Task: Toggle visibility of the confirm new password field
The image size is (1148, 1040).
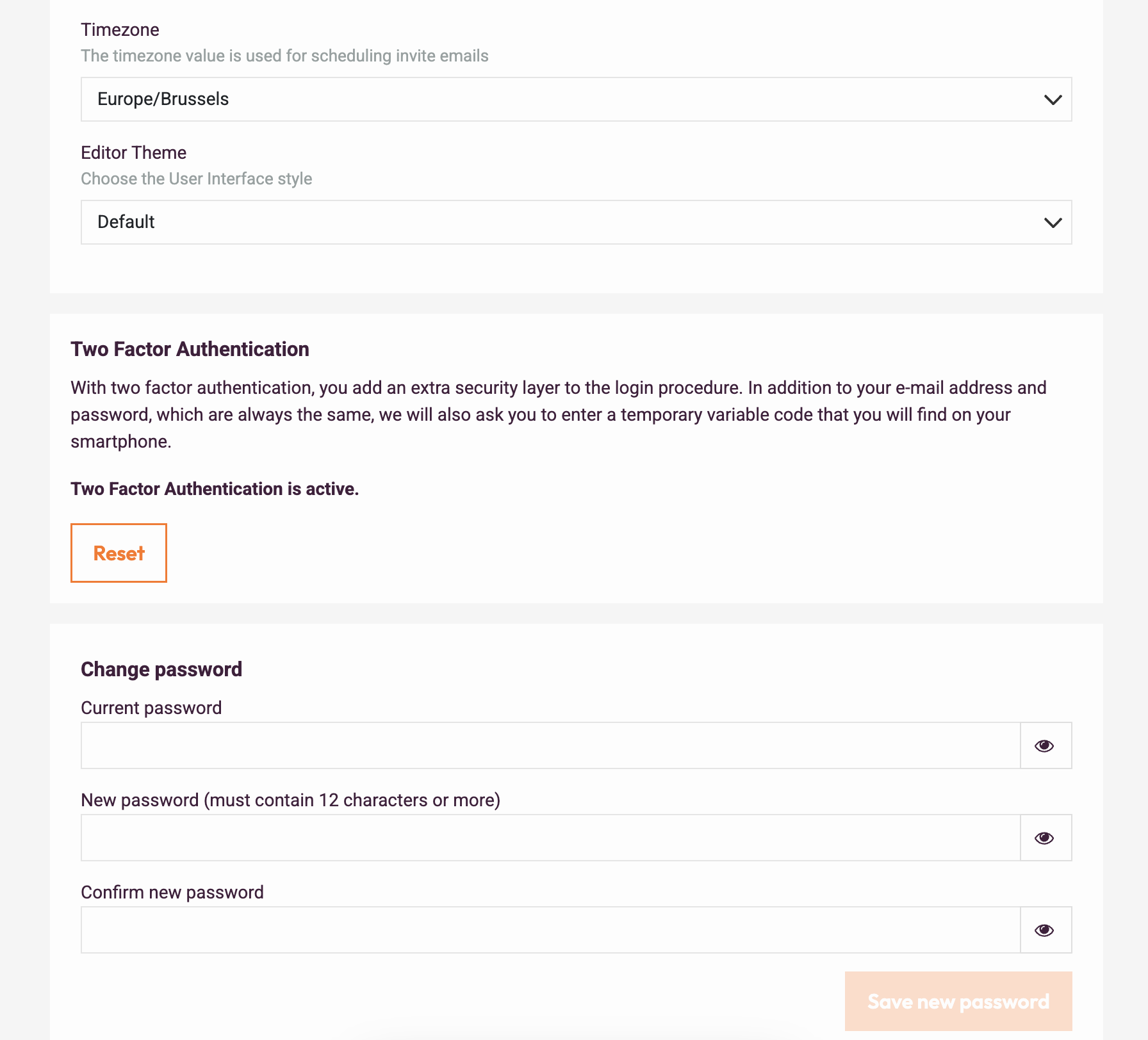Action: click(1045, 930)
